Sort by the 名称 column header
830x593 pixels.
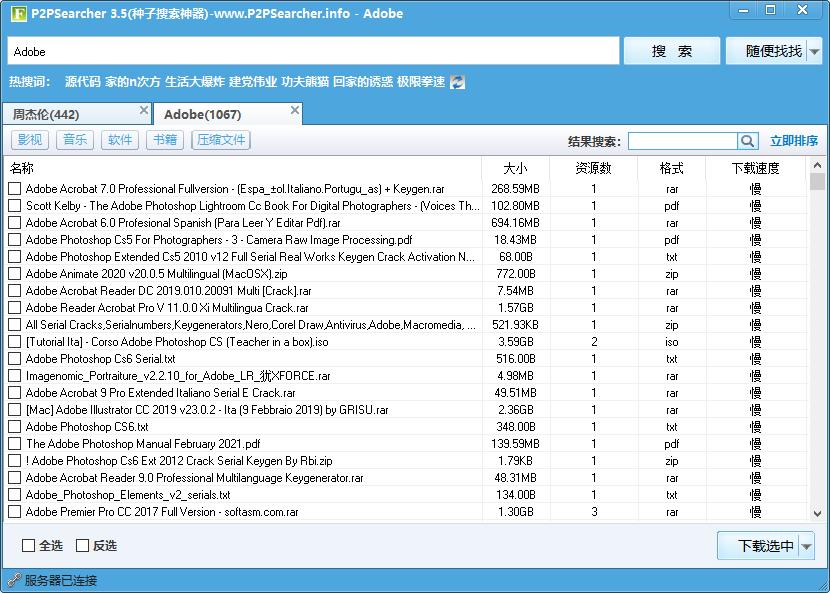pos(242,168)
